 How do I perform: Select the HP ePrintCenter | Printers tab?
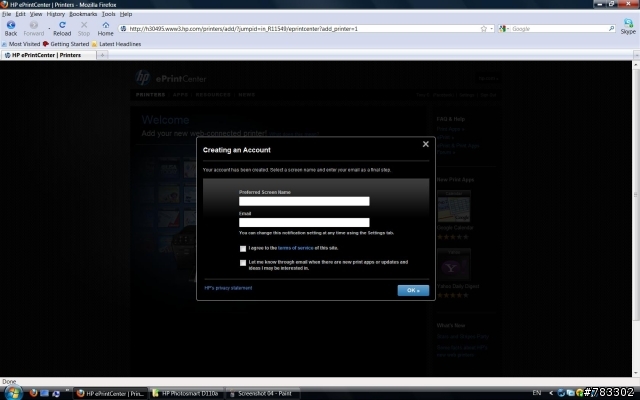48,55
